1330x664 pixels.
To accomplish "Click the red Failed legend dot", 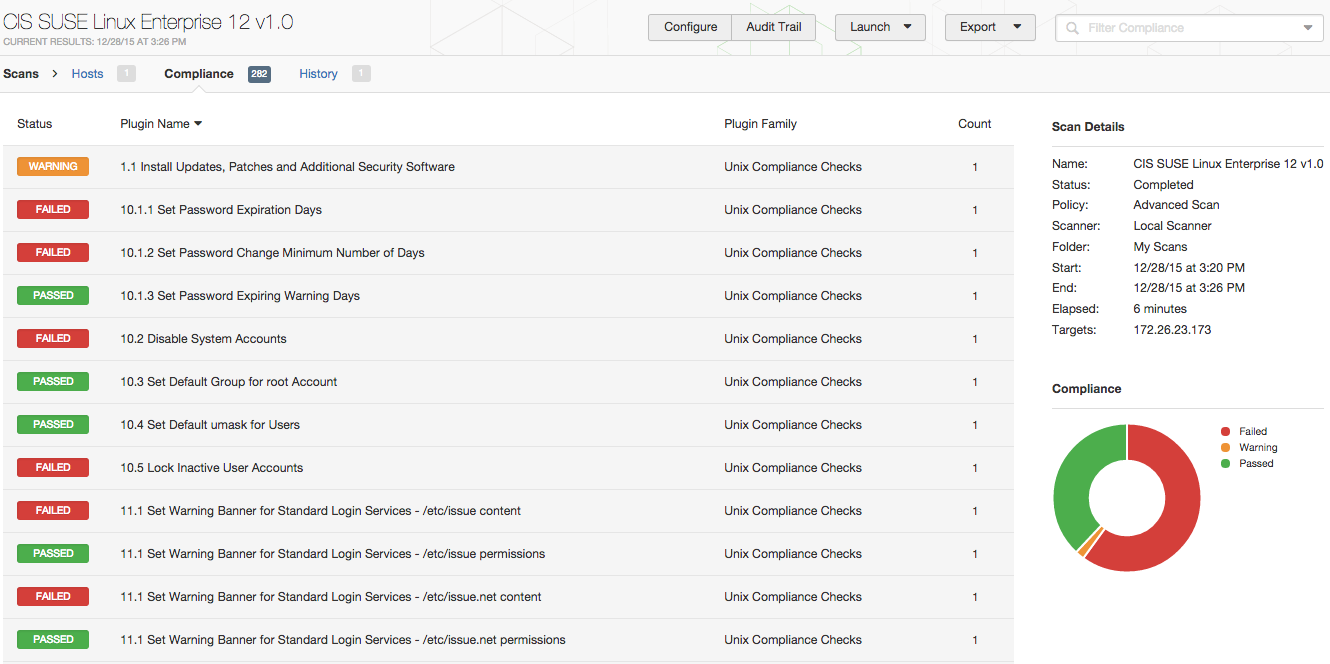I will (1226, 432).
